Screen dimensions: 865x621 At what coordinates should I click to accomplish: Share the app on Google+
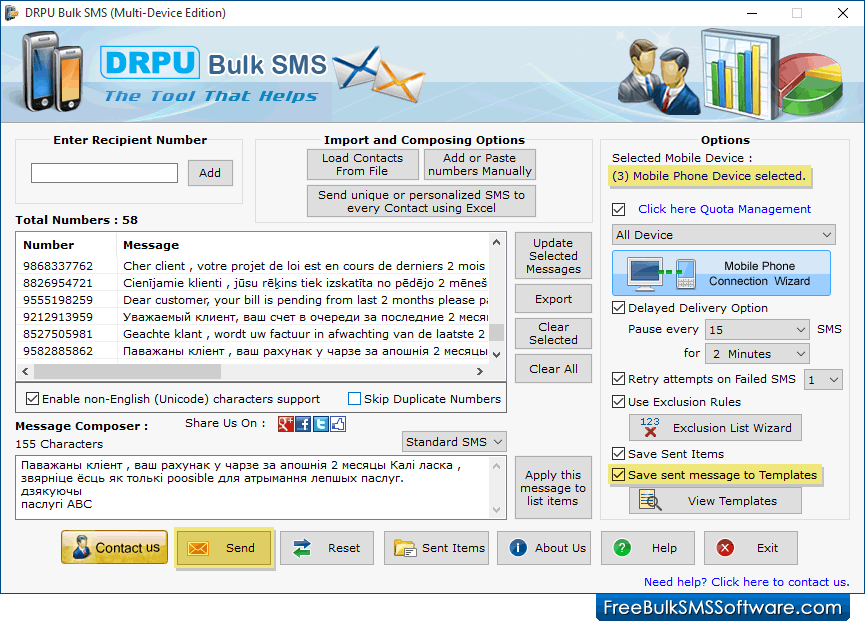(286, 424)
